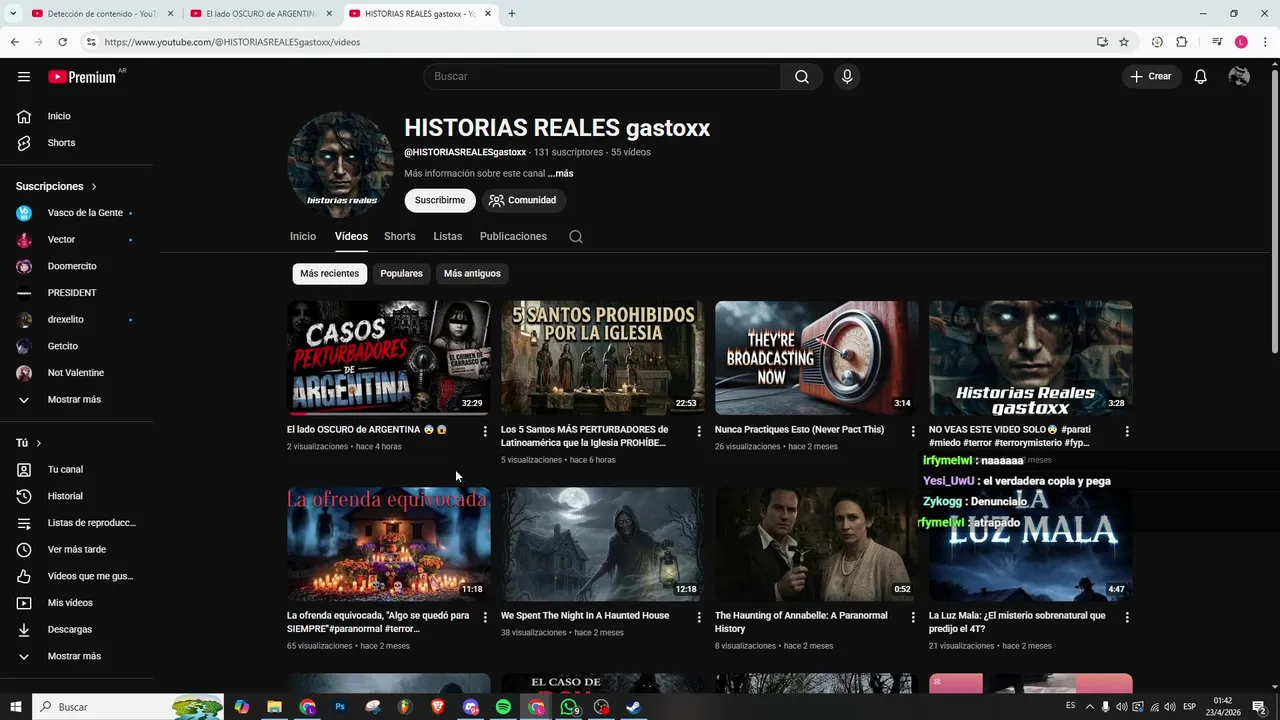
Task: Open browser extensions puzzle icon
Action: pos(1182,42)
